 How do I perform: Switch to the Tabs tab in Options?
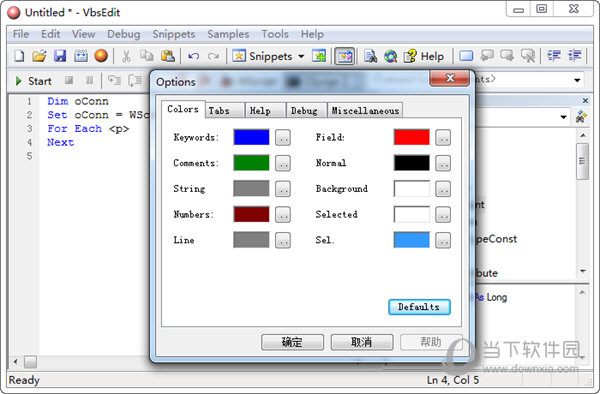click(225, 111)
